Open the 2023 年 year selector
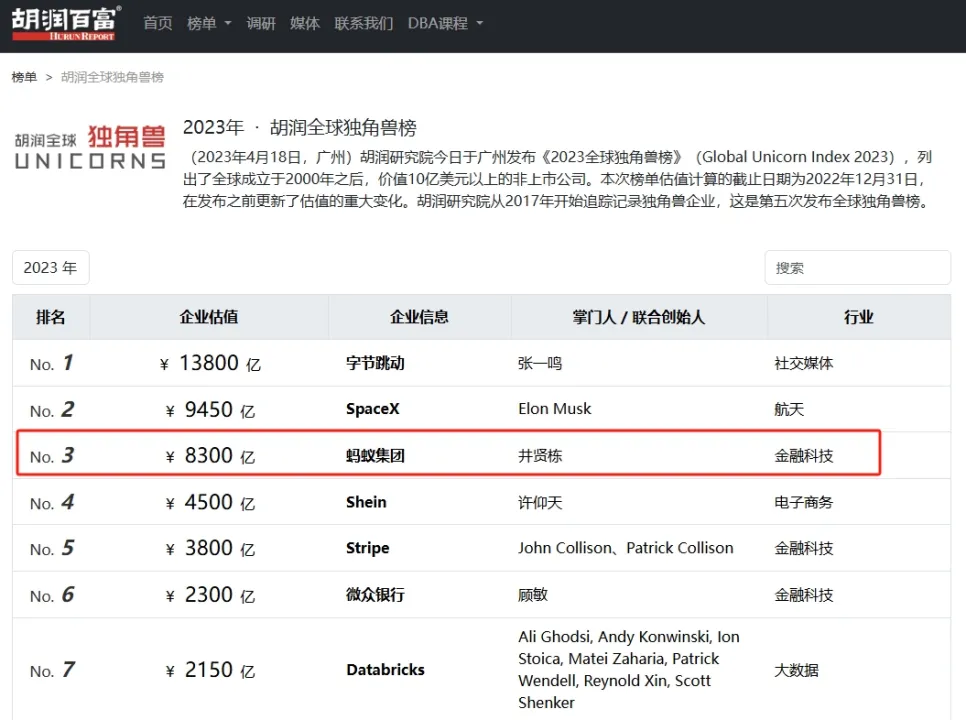 coord(50,268)
